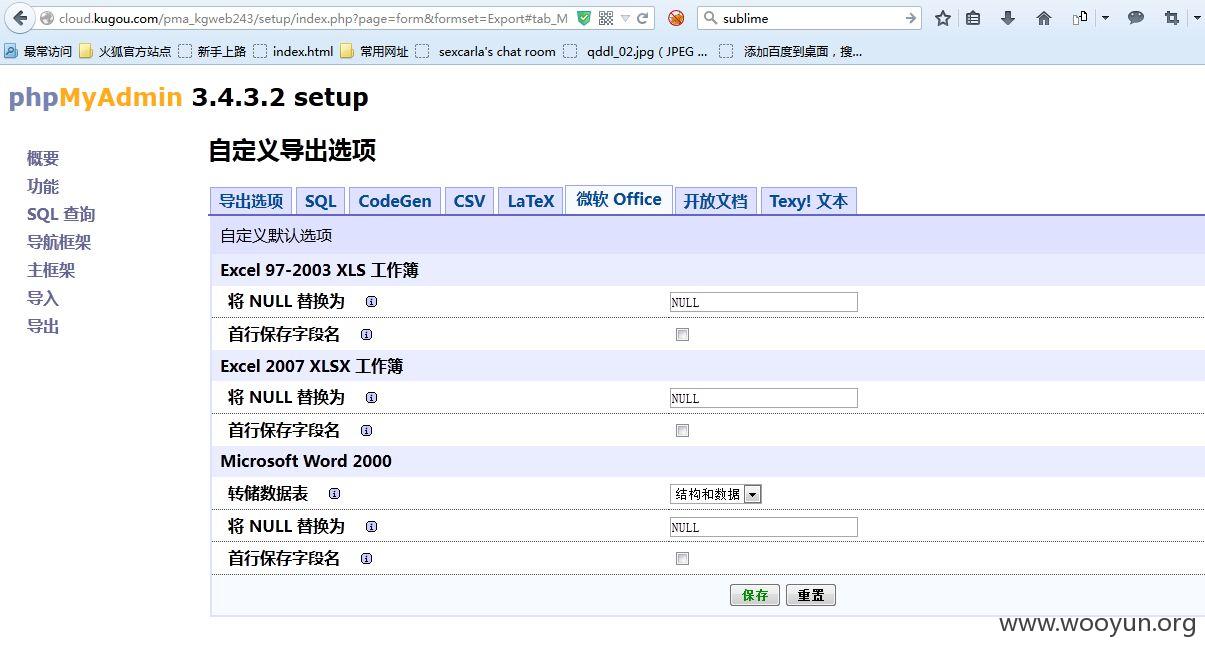Open the 火狐官方站点 bookmark
The height and width of the screenshot is (652, 1205).
(x=125, y=51)
